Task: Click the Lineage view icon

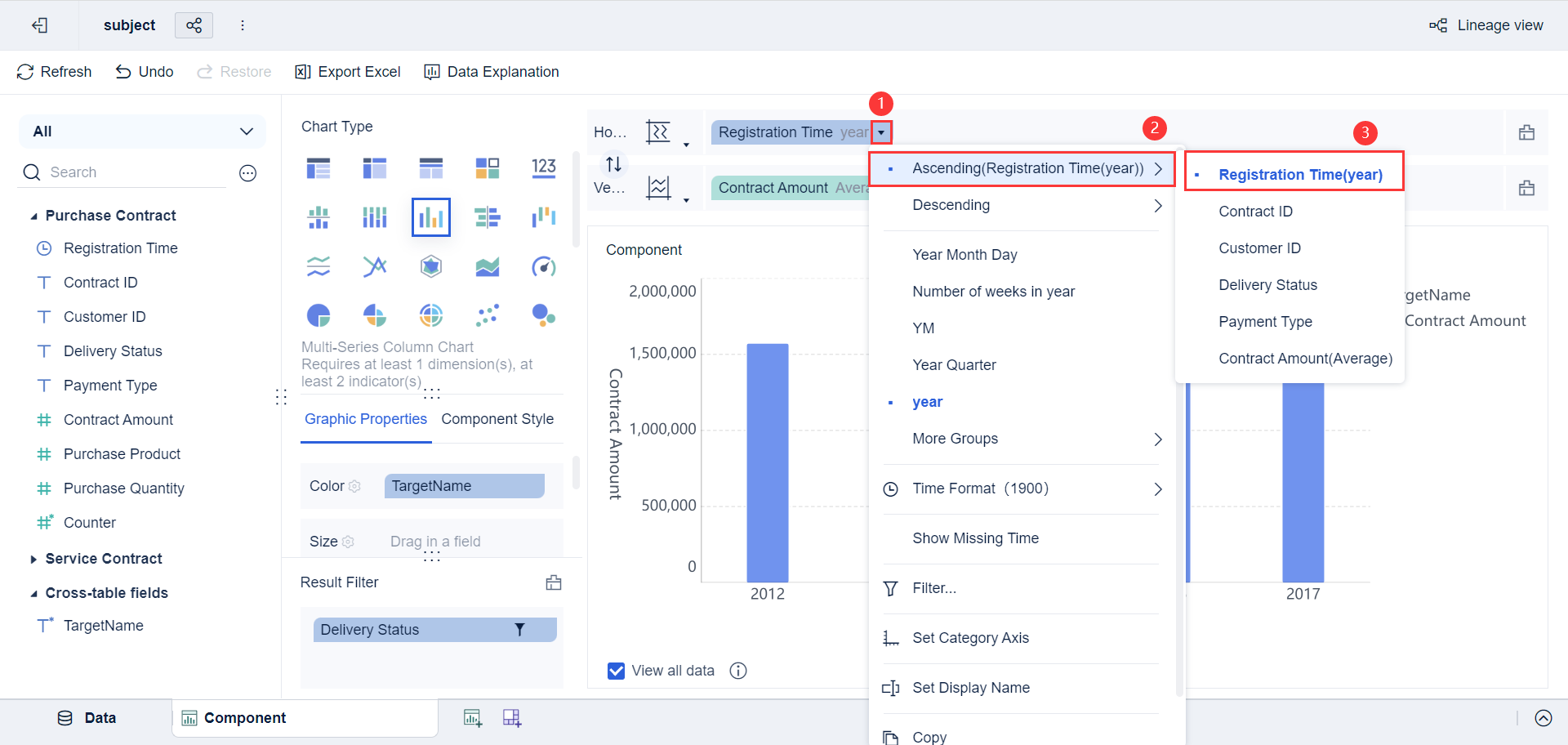Action: click(x=1438, y=25)
